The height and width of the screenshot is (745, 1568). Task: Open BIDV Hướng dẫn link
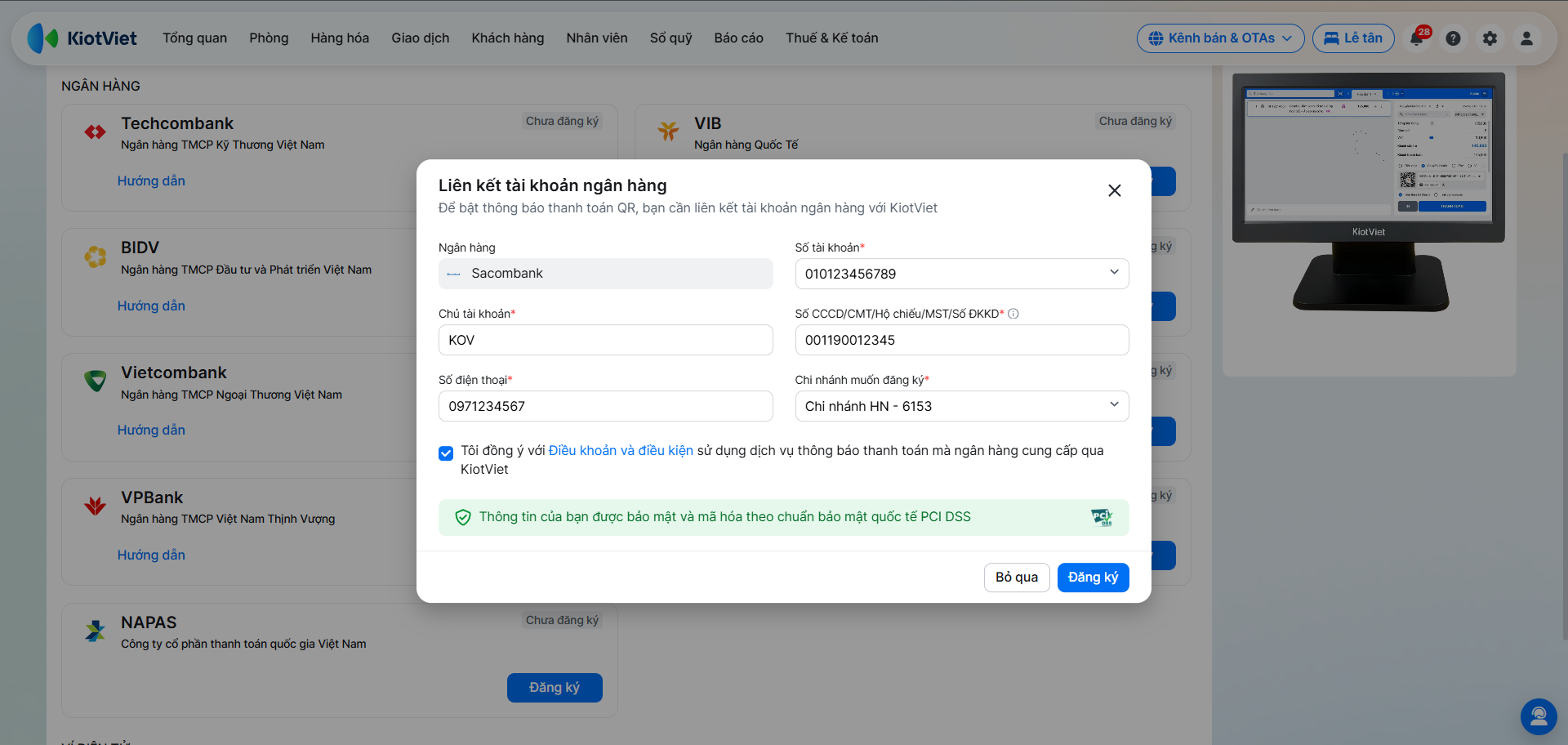151,306
